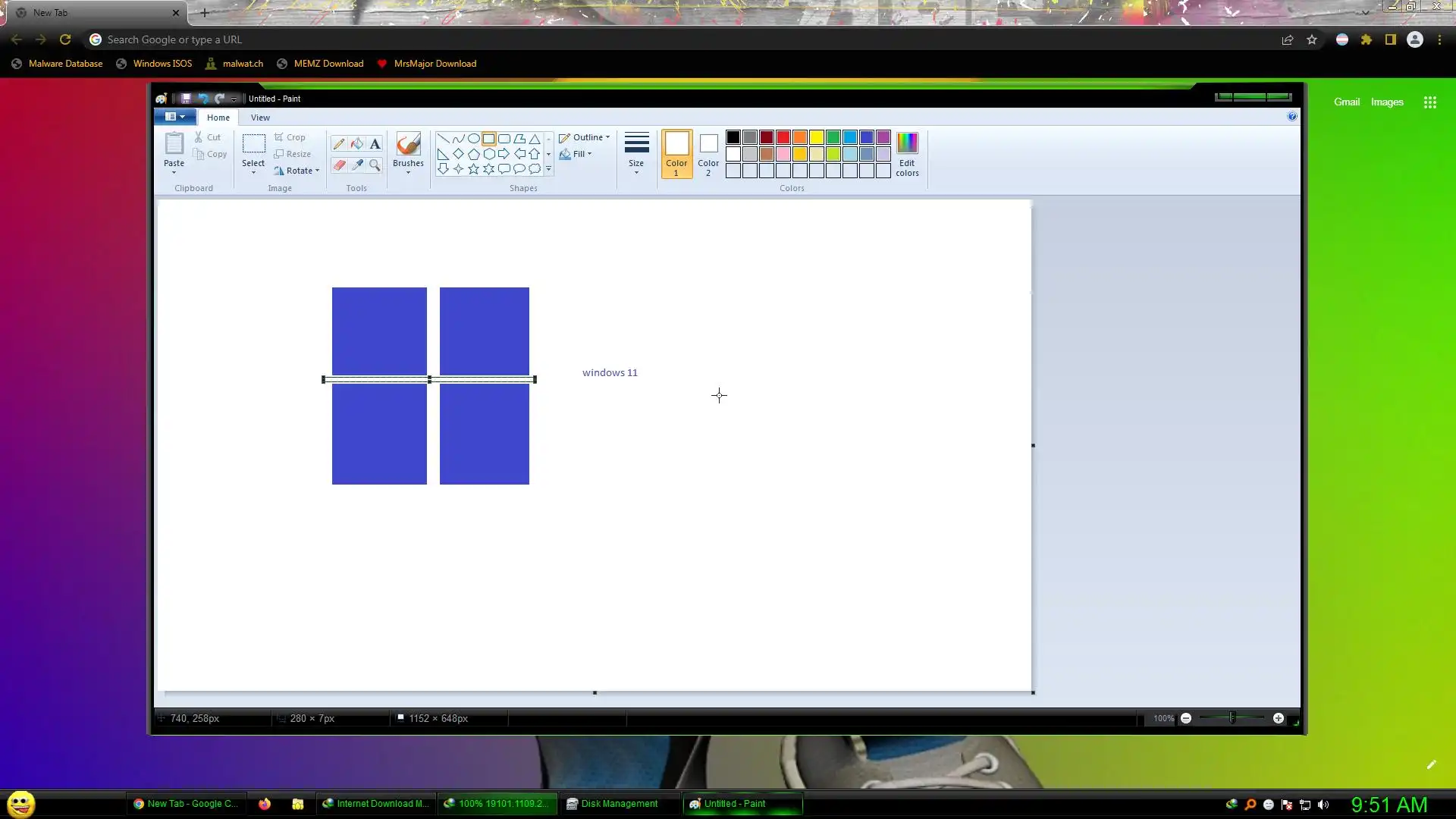Select the Text tool
1456x819 pixels.
[375, 144]
